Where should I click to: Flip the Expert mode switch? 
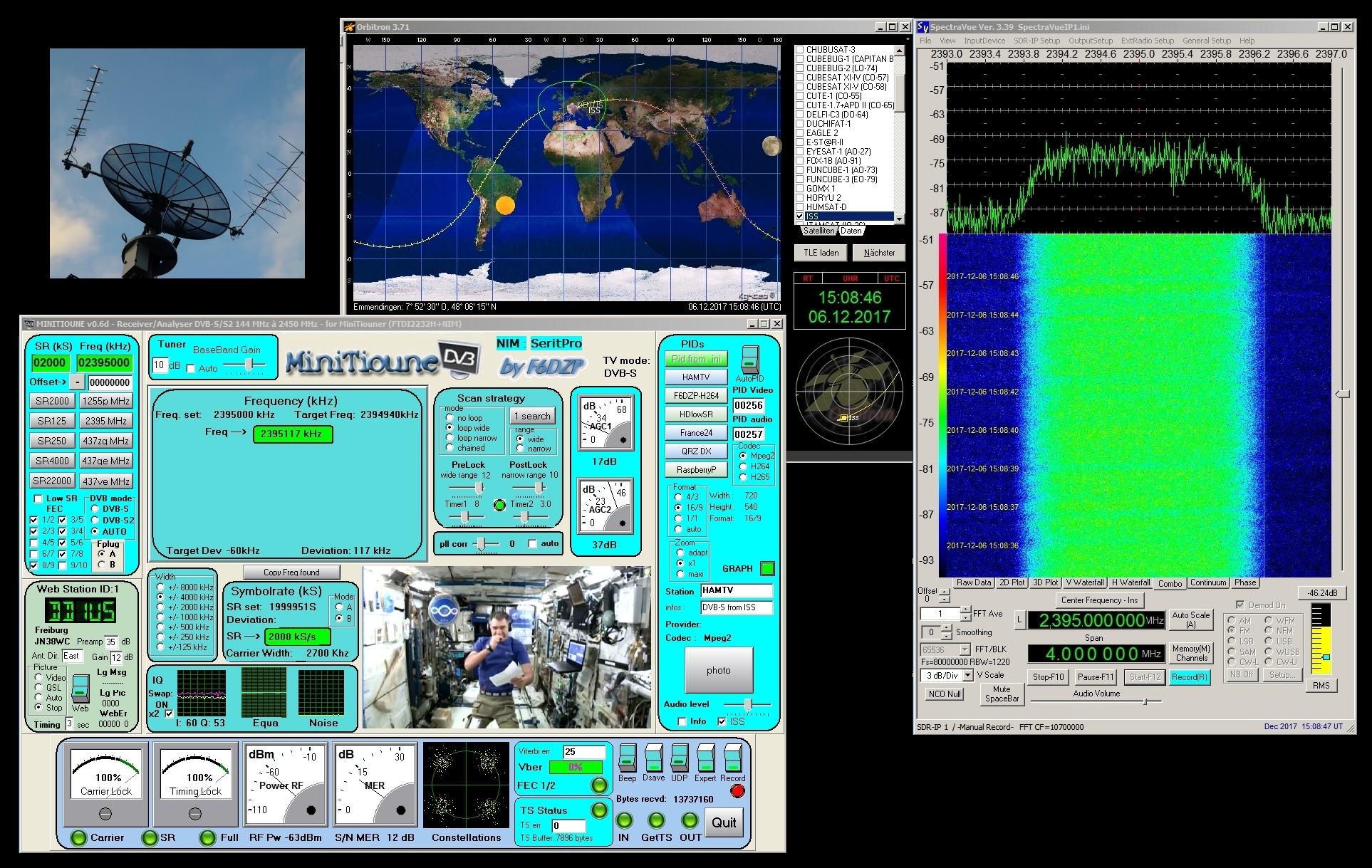(705, 758)
